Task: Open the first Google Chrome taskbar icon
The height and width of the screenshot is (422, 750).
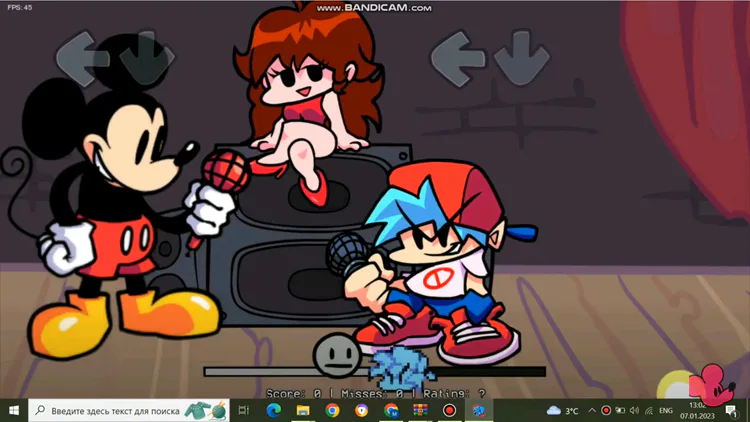Action: tap(332, 411)
